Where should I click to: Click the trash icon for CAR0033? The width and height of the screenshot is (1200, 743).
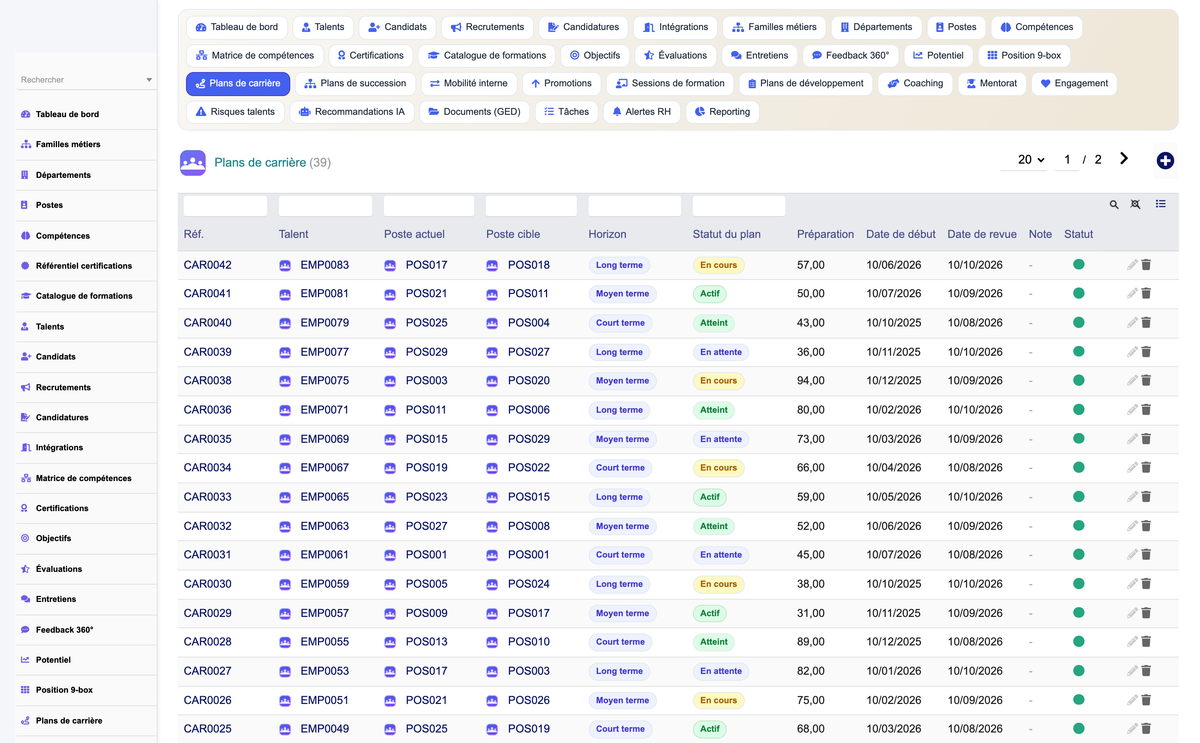(1146, 497)
